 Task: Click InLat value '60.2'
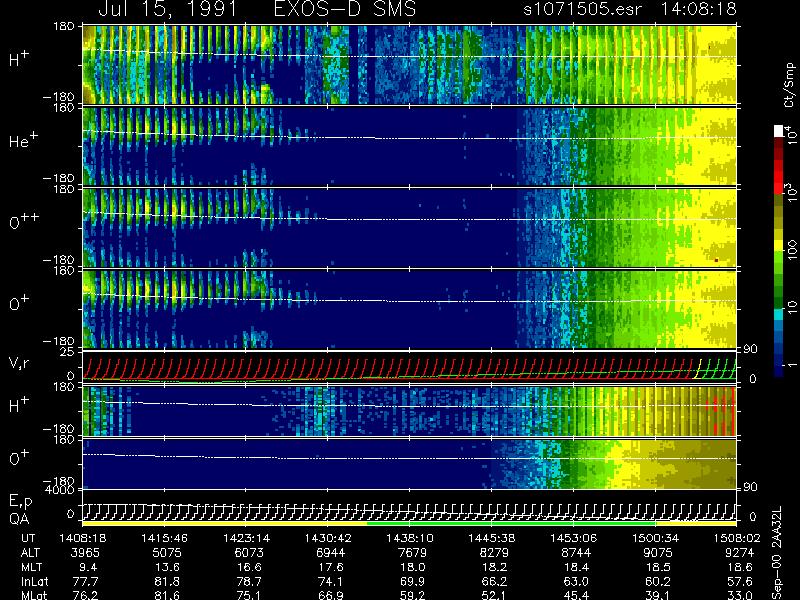(658, 581)
